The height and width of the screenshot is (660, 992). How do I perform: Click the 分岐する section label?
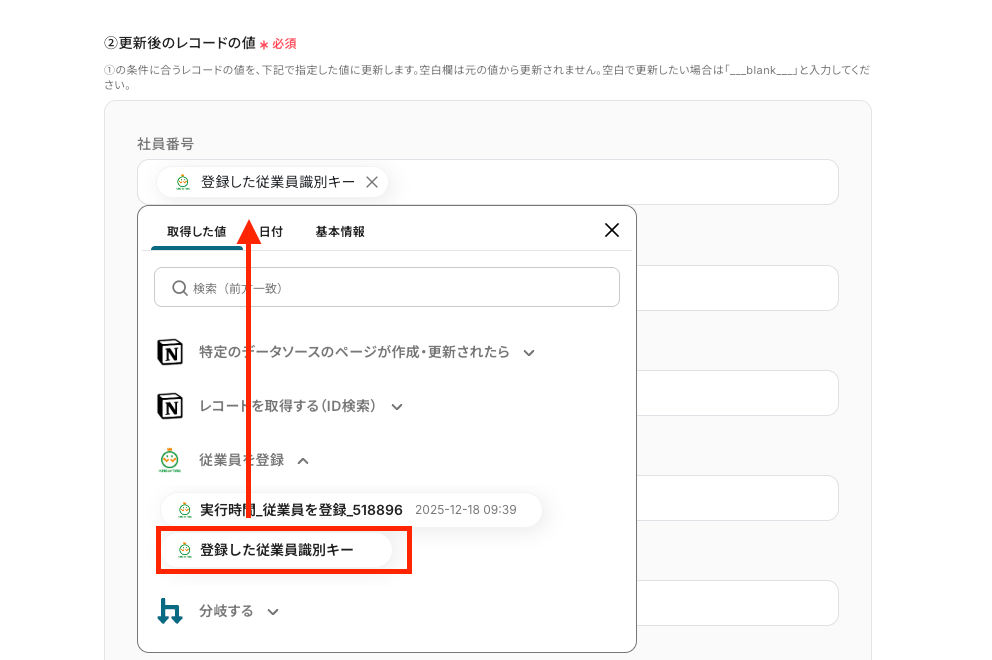226,611
